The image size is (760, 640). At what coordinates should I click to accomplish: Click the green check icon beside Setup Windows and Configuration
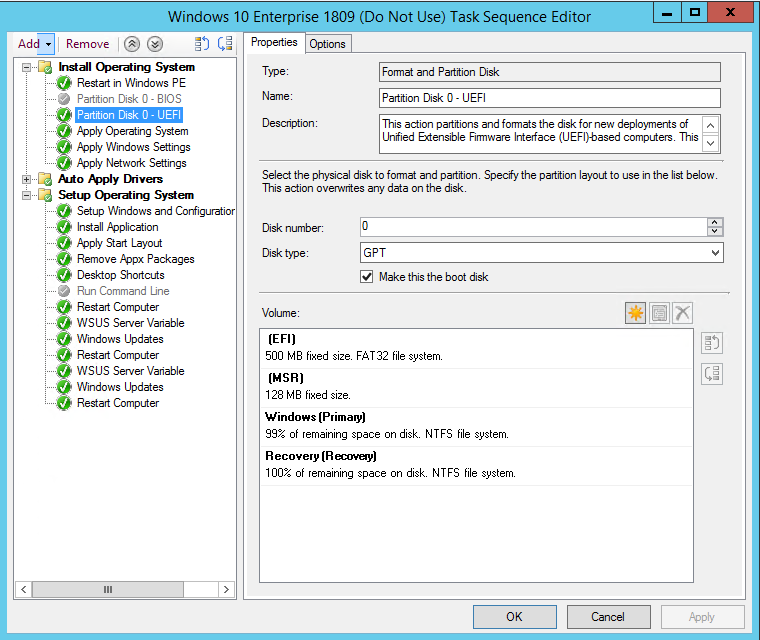pyautogui.click(x=64, y=211)
